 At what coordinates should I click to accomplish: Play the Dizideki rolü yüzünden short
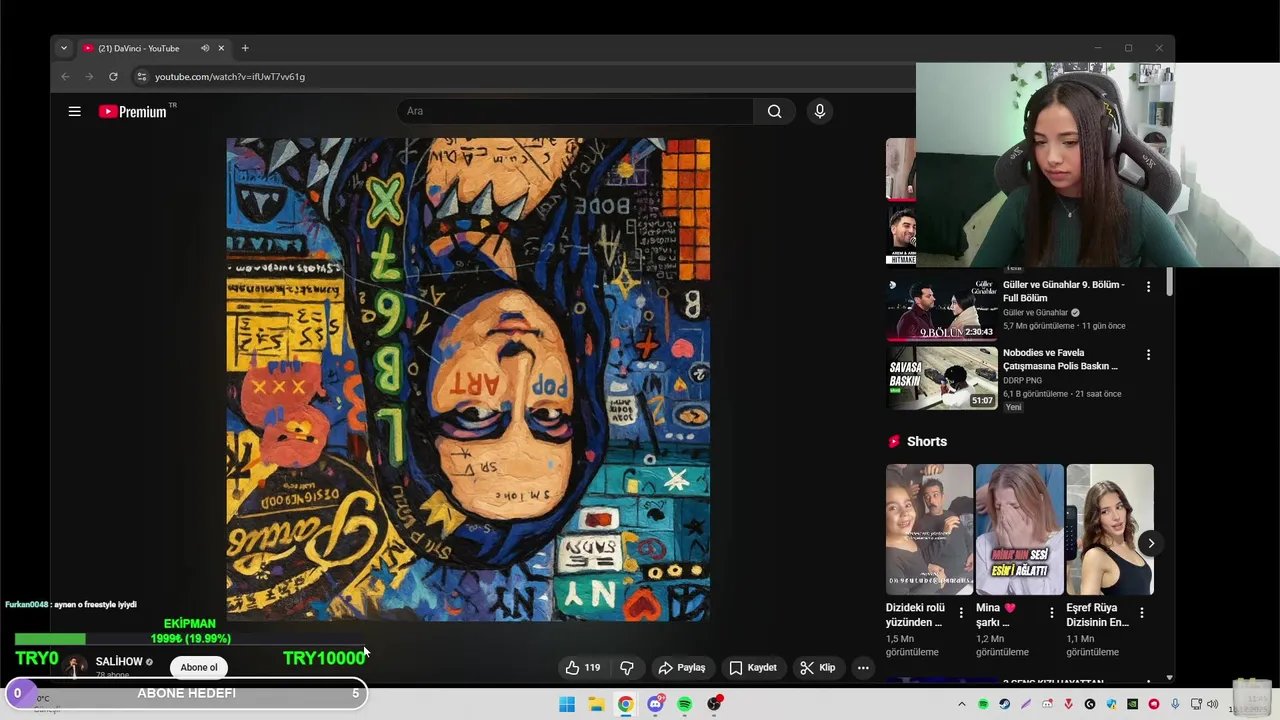(x=929, y=529)
